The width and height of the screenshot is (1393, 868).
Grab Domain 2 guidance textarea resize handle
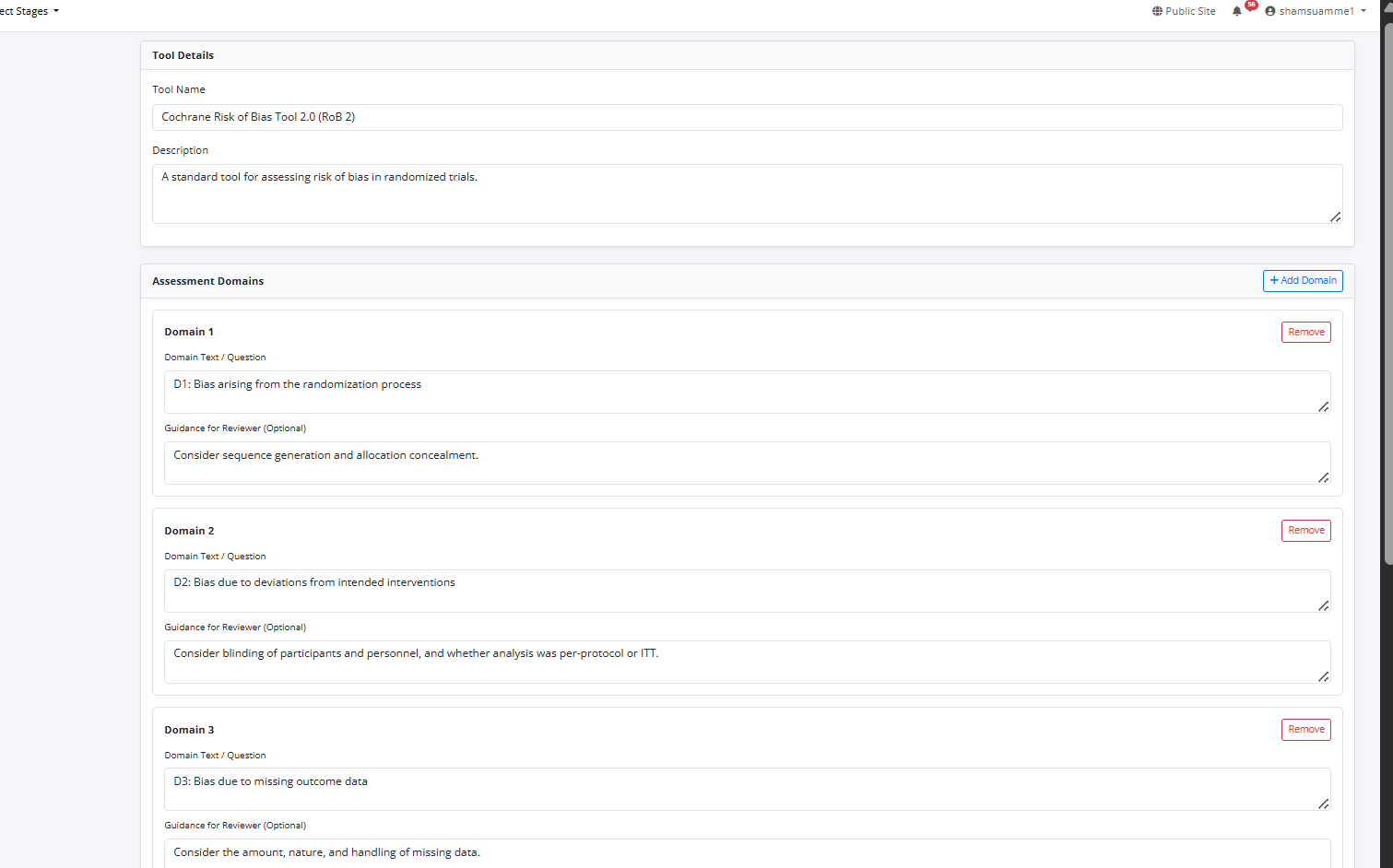click(x=1323, y=676)
